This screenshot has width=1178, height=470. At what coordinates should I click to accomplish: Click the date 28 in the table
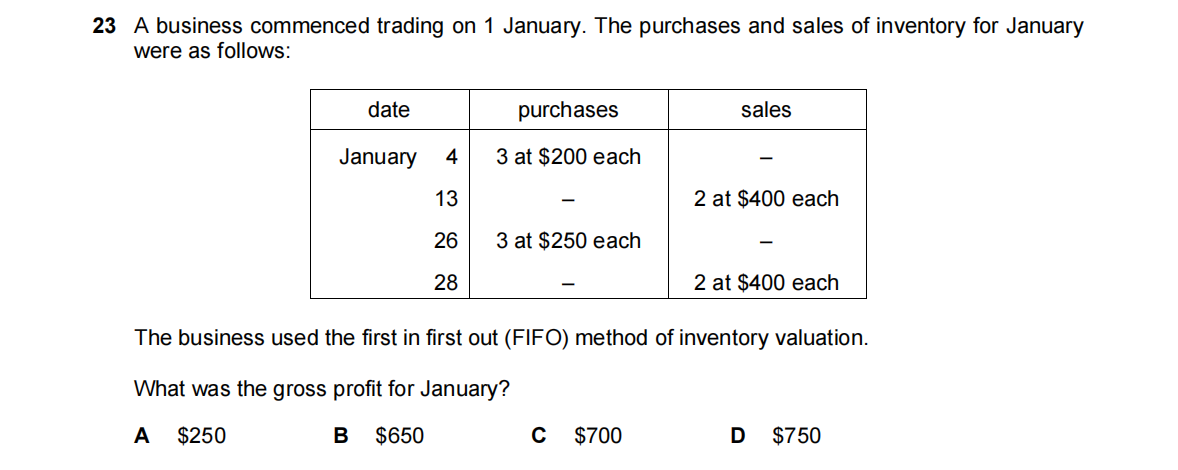[x=446, y=283]
